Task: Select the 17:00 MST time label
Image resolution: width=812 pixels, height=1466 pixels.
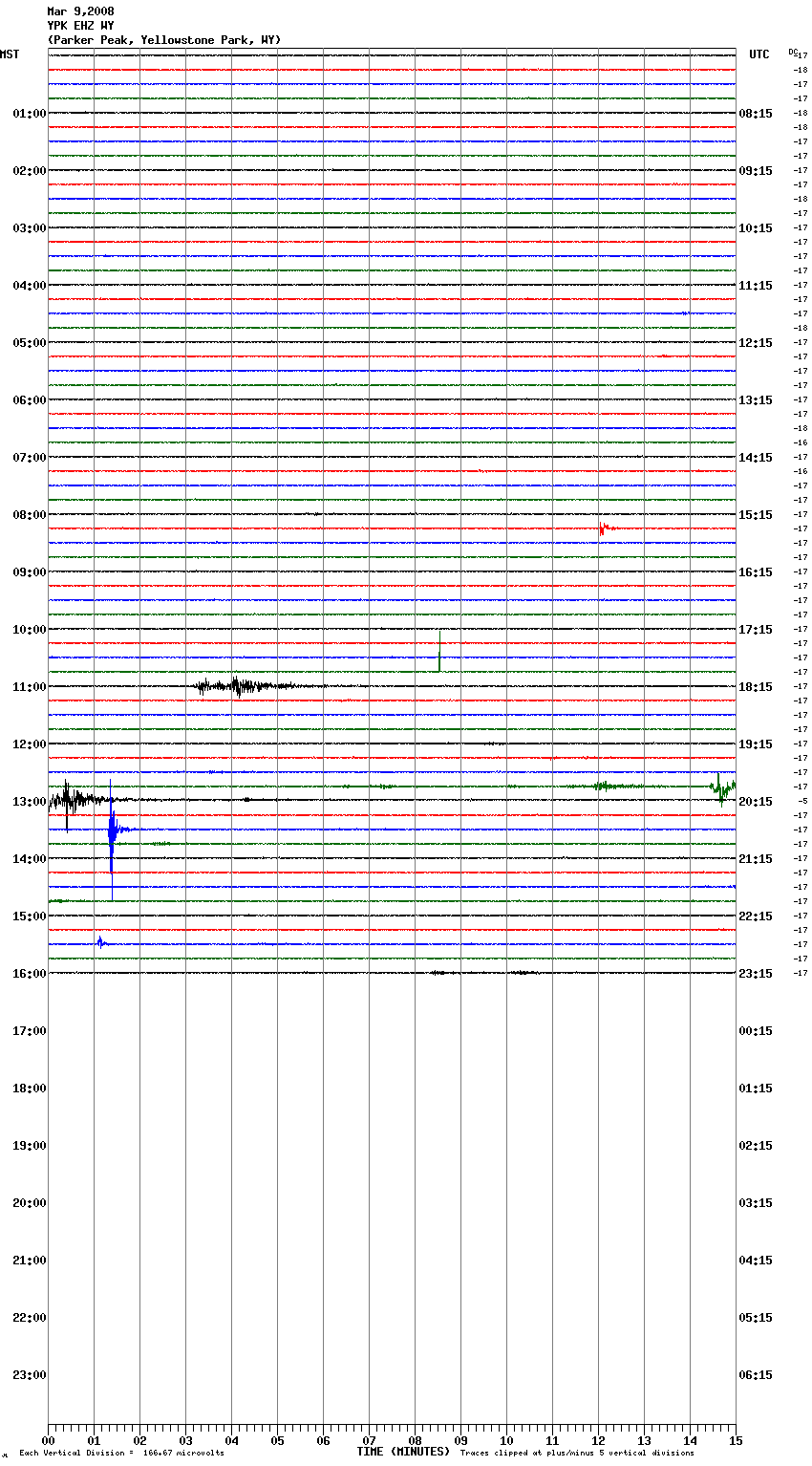Action: [30, 1030]
